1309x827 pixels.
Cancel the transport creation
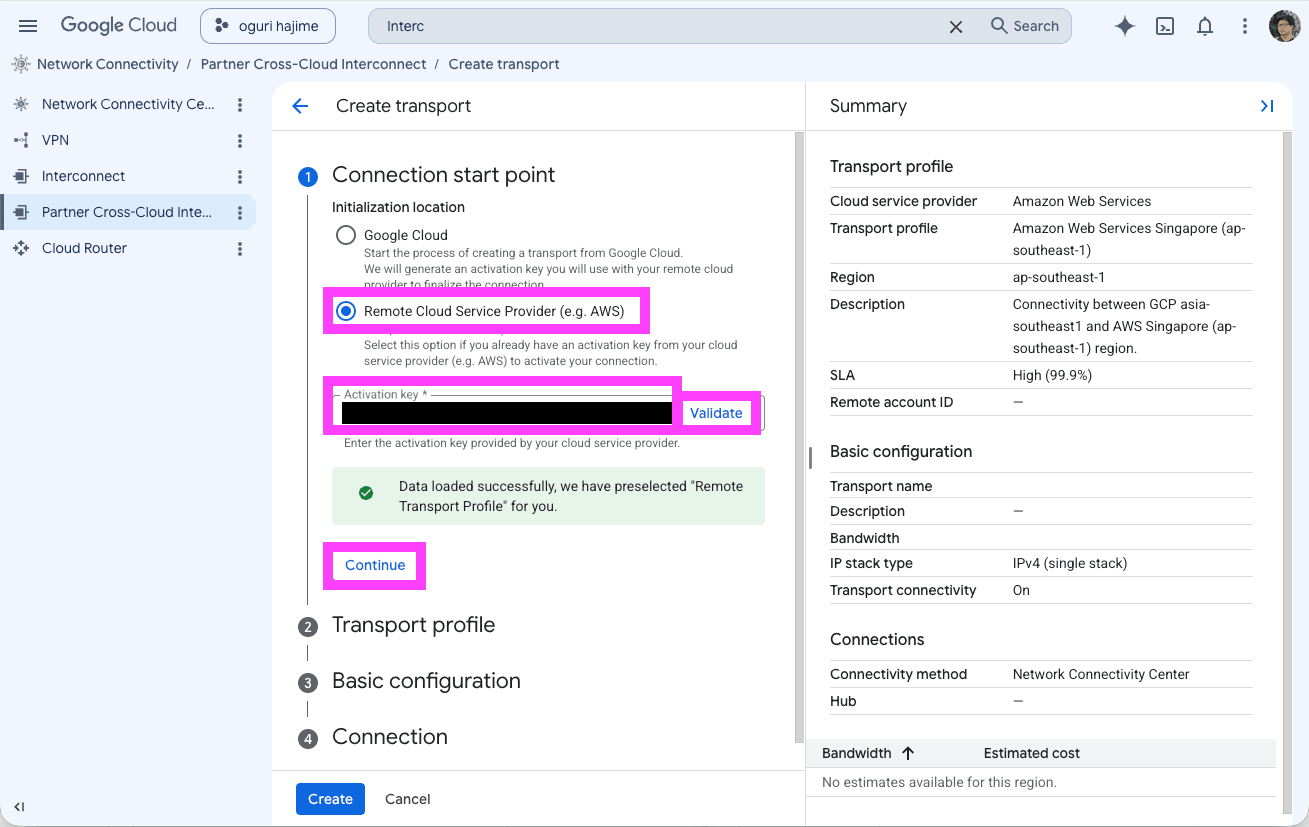point(408,799)
